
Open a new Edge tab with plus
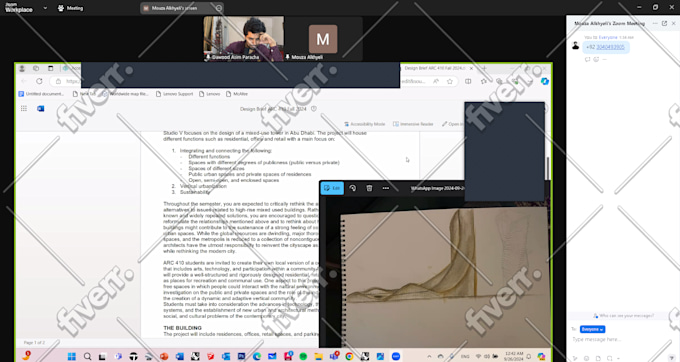(x=484, y=68)
